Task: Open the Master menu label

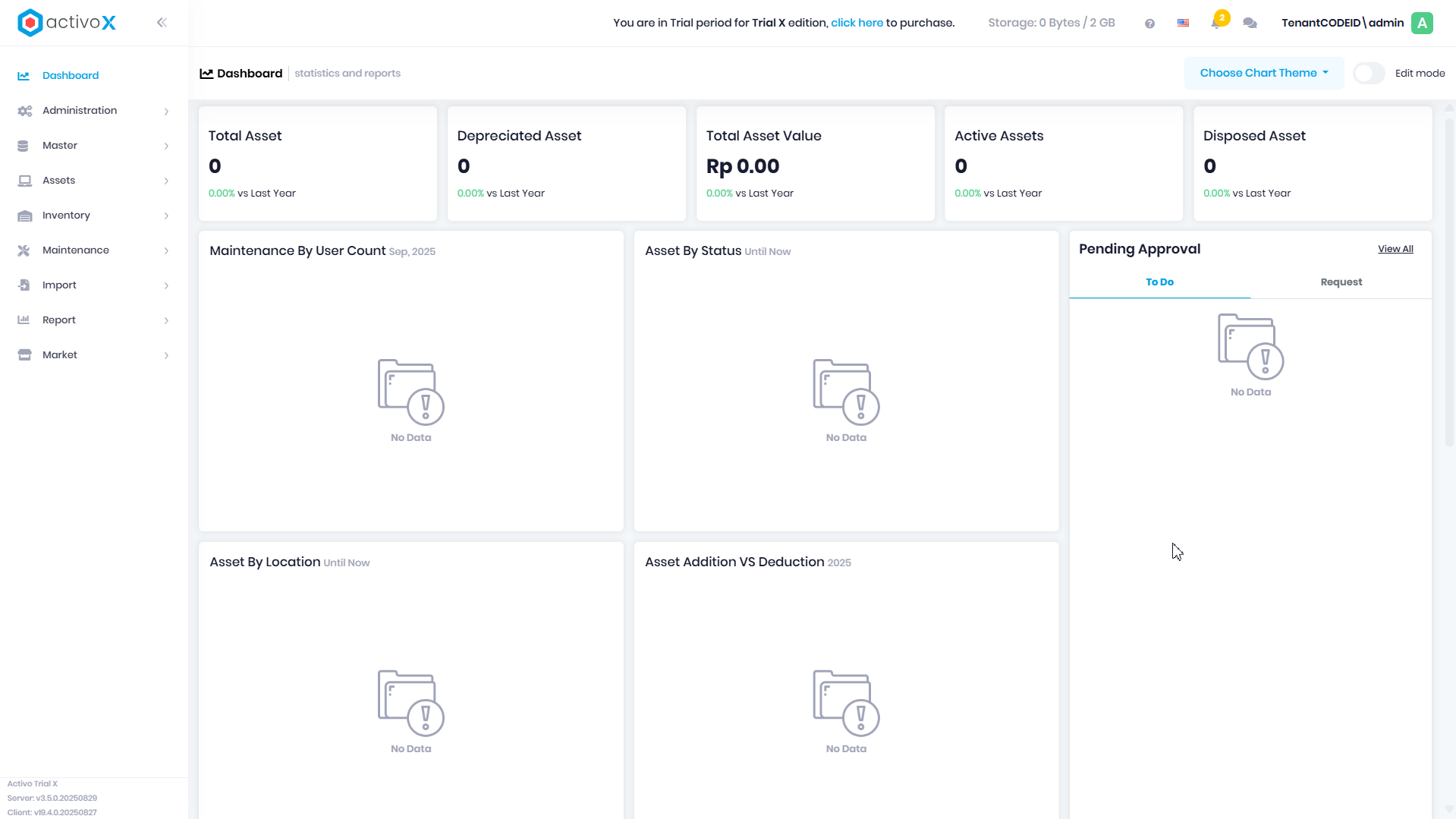Action: coord(60,146)
